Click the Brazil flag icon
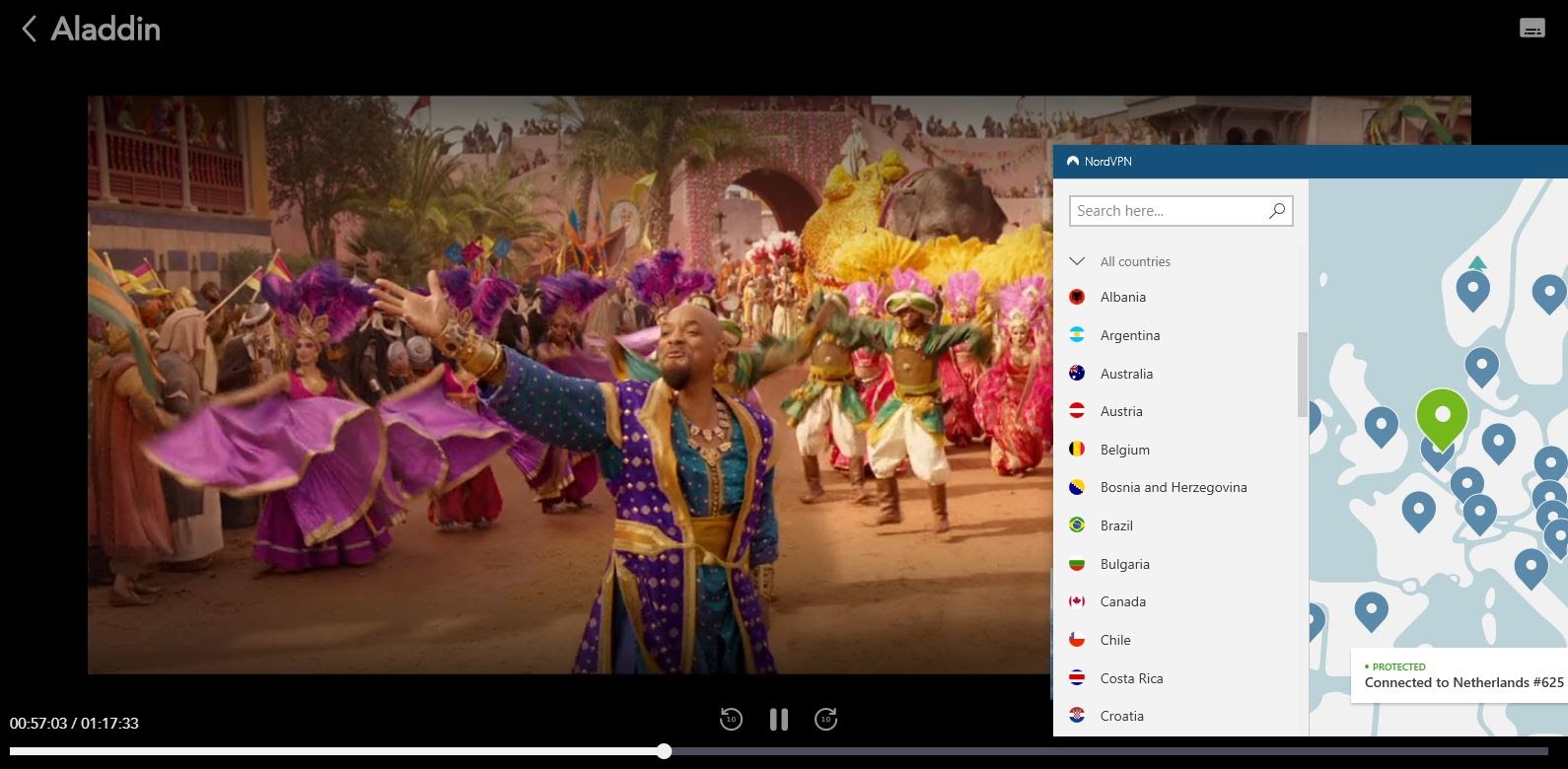 (x=1078, y=525)
